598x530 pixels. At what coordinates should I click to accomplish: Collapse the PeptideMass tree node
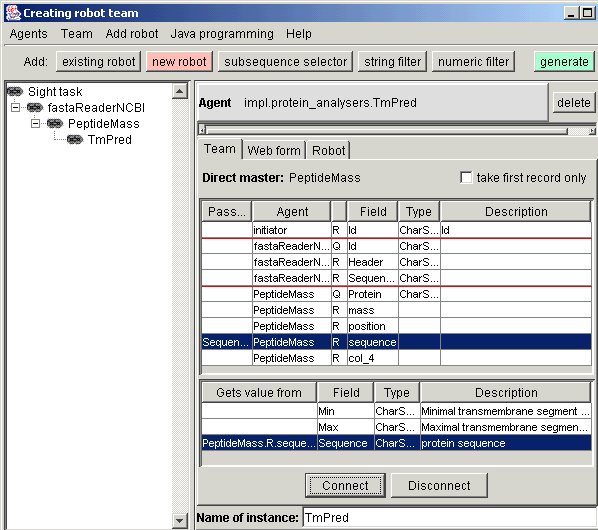click(x=35, y=124)
